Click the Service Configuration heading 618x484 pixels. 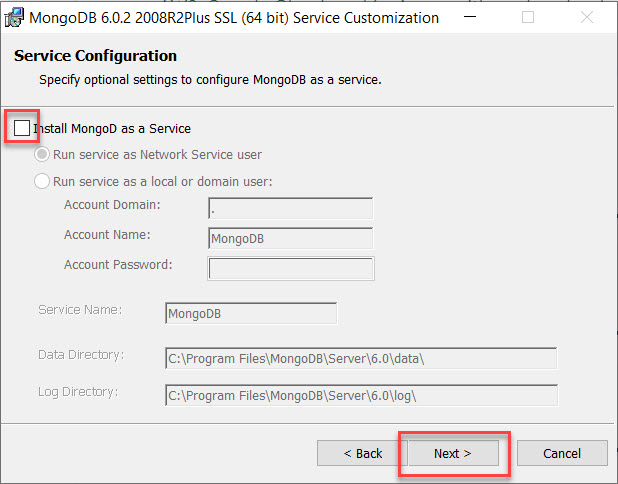(x=95, y=56)
